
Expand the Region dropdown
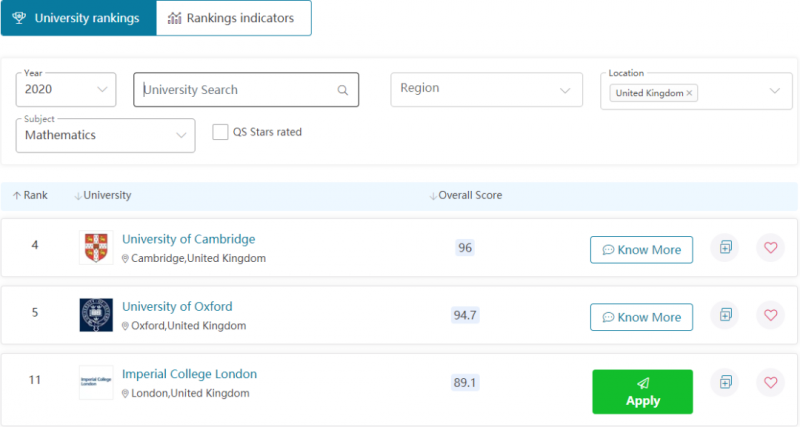click(x=486, y=89)
